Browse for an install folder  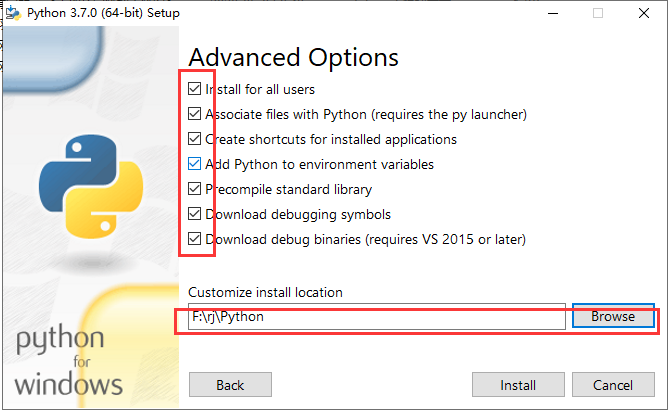tap(613, 316)
